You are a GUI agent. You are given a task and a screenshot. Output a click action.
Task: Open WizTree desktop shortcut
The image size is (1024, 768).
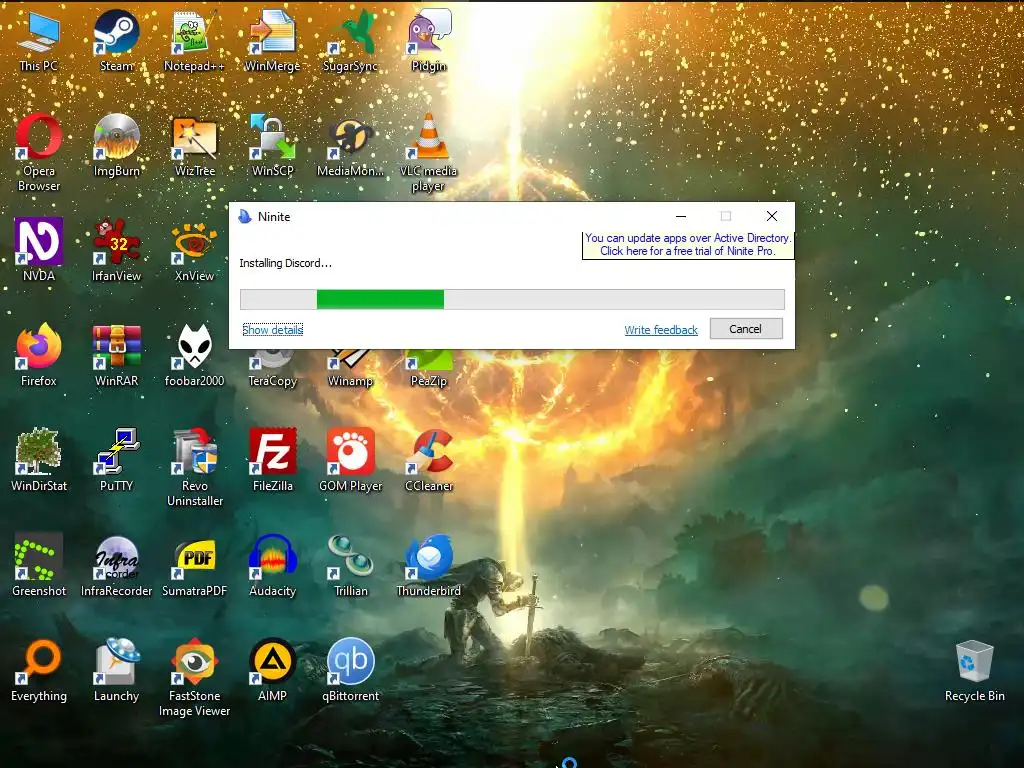tap(194, 145)
